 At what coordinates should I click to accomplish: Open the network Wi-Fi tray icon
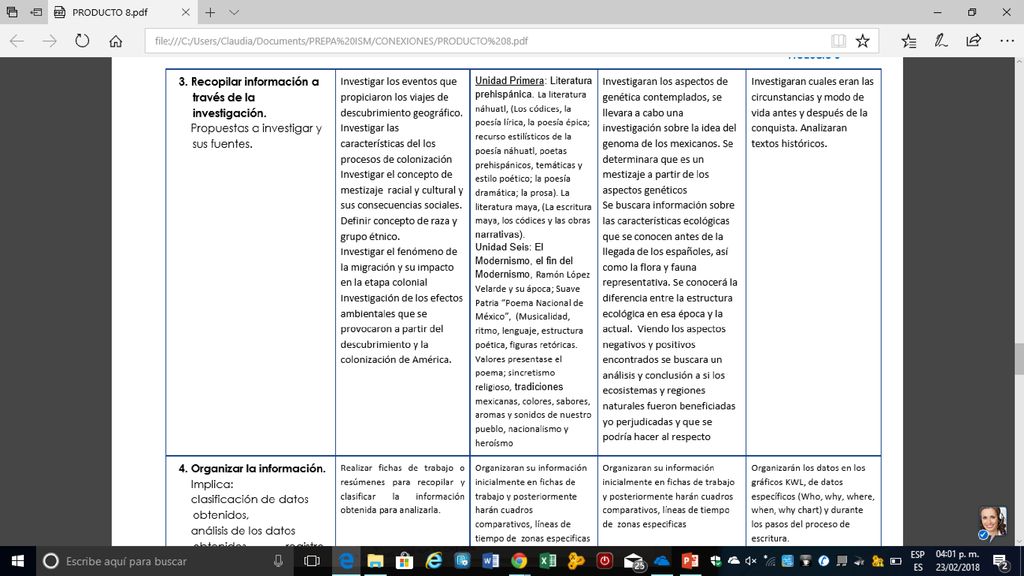[x=769, y=561]
